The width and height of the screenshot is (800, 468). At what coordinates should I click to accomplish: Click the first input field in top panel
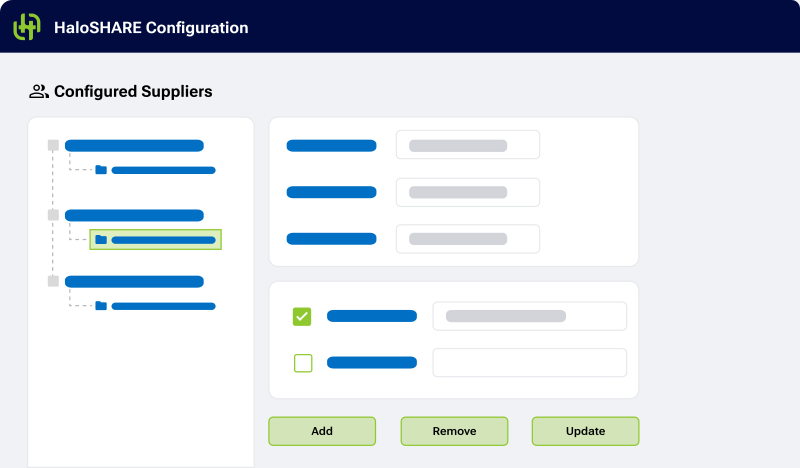(x=467, y=145)
